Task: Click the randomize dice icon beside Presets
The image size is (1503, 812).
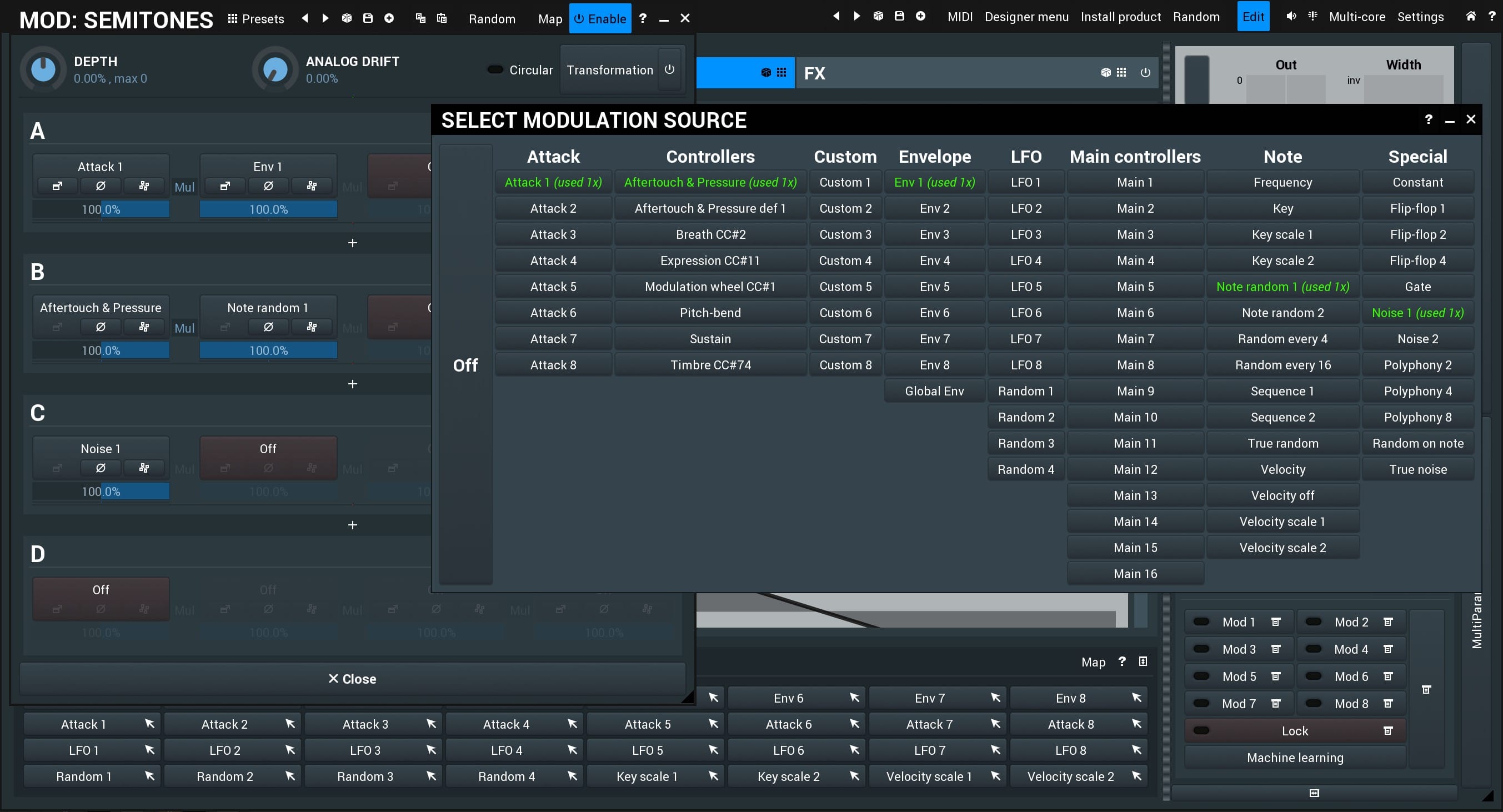Action: (x=347, y=18)
